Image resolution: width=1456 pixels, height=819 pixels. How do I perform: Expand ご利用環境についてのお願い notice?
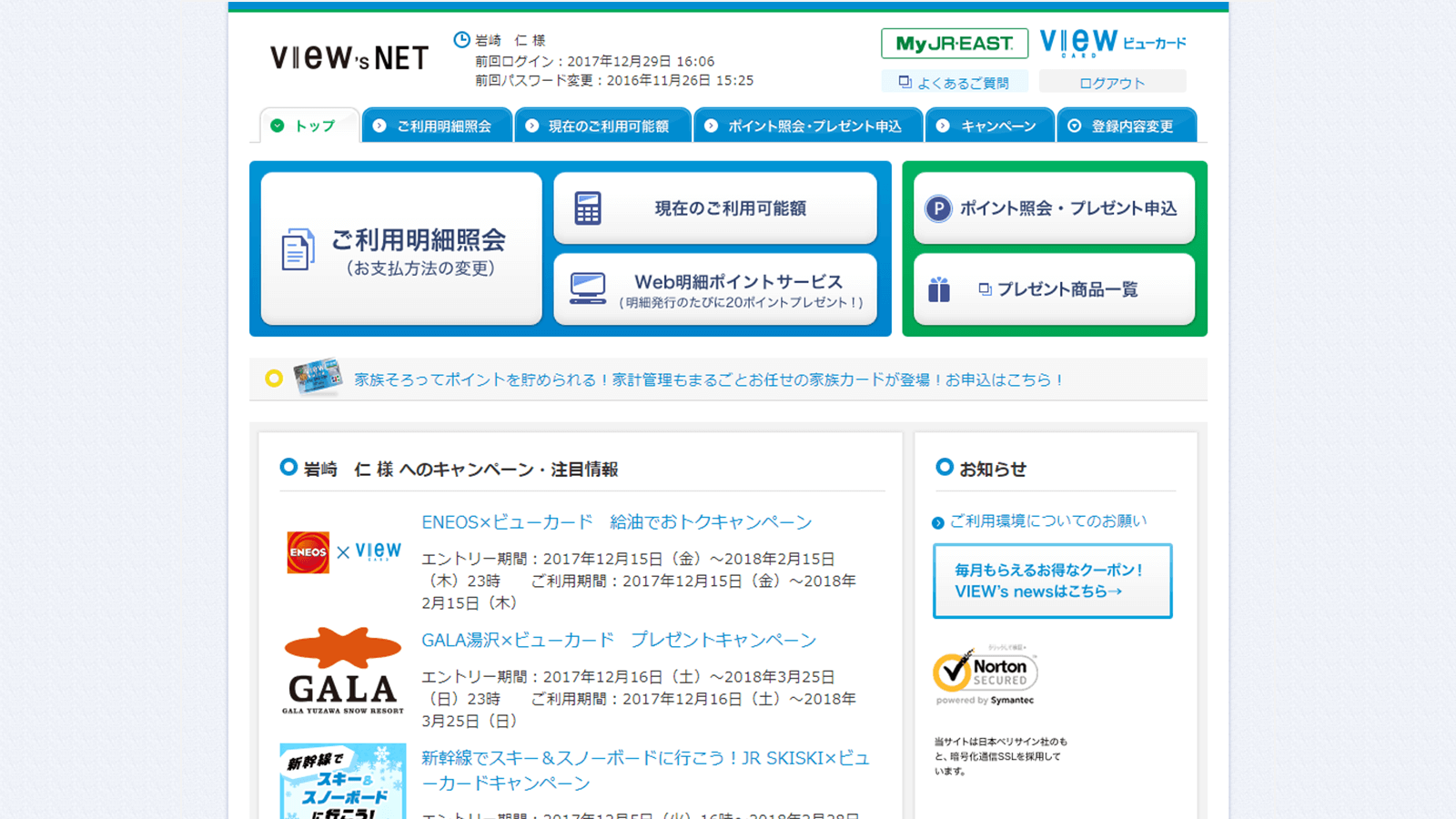click(1046, 521)
